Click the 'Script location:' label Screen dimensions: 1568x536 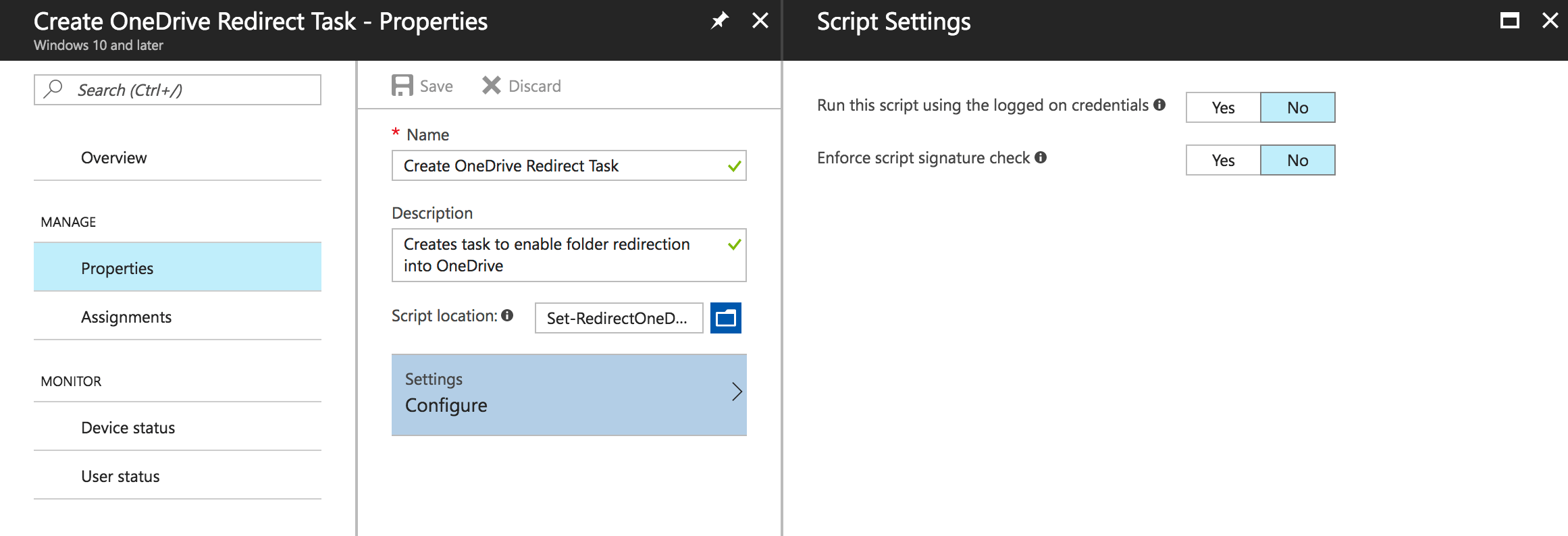click(x=444, y=316)
